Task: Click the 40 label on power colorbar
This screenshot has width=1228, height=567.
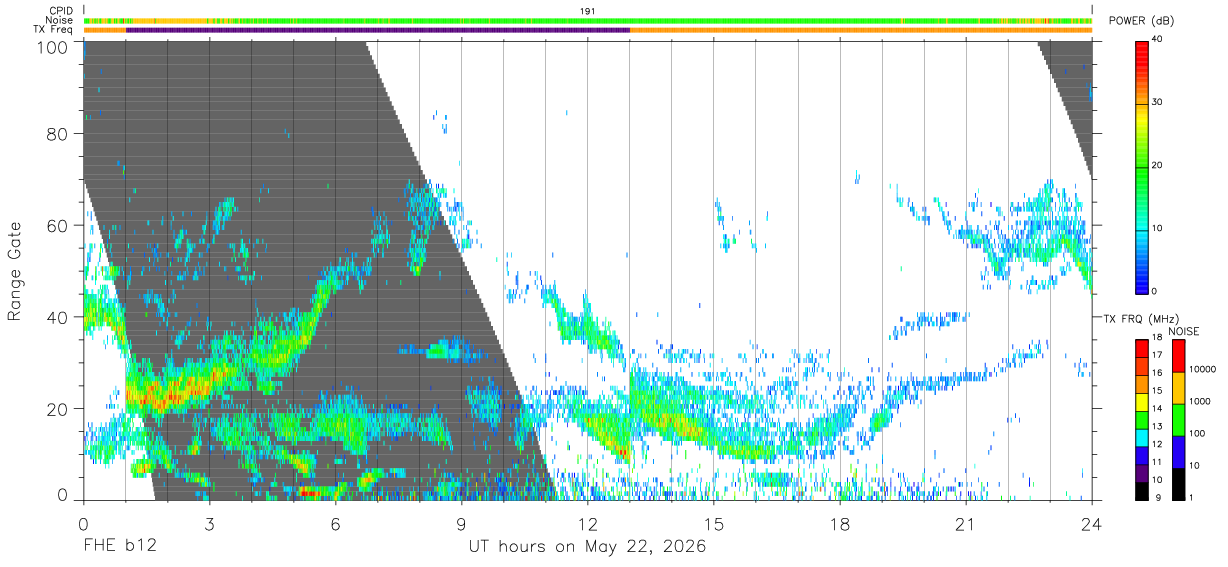Action: [1158, 40]
